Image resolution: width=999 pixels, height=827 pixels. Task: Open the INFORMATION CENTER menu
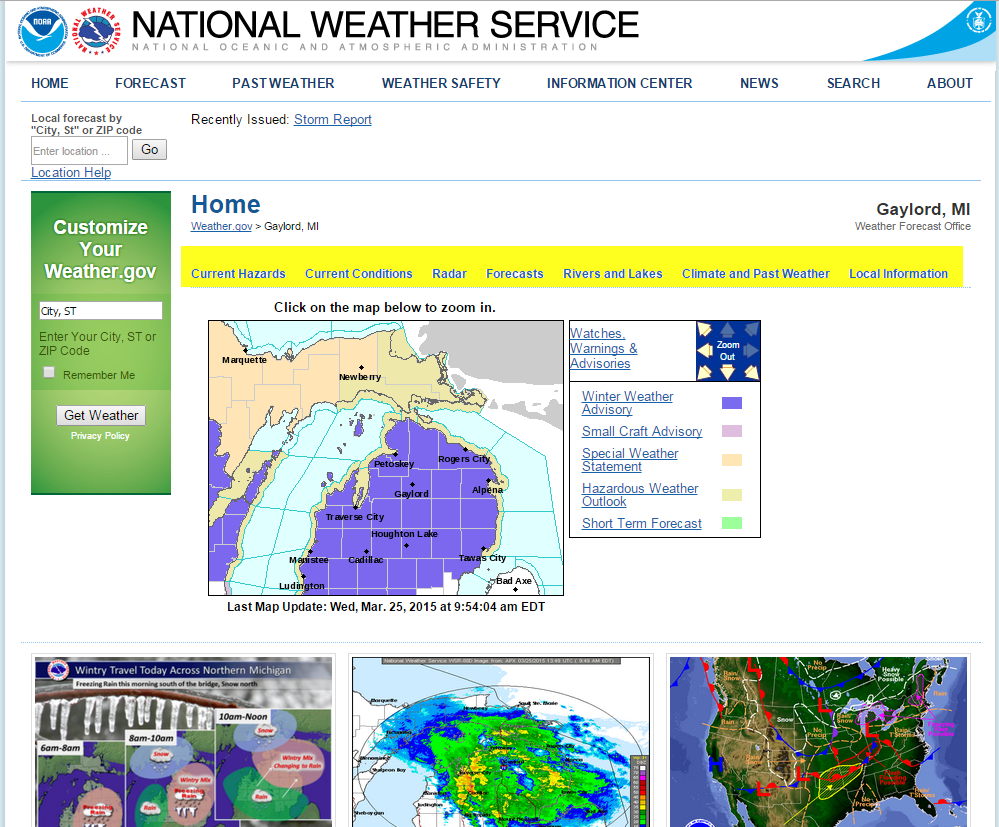619,83
